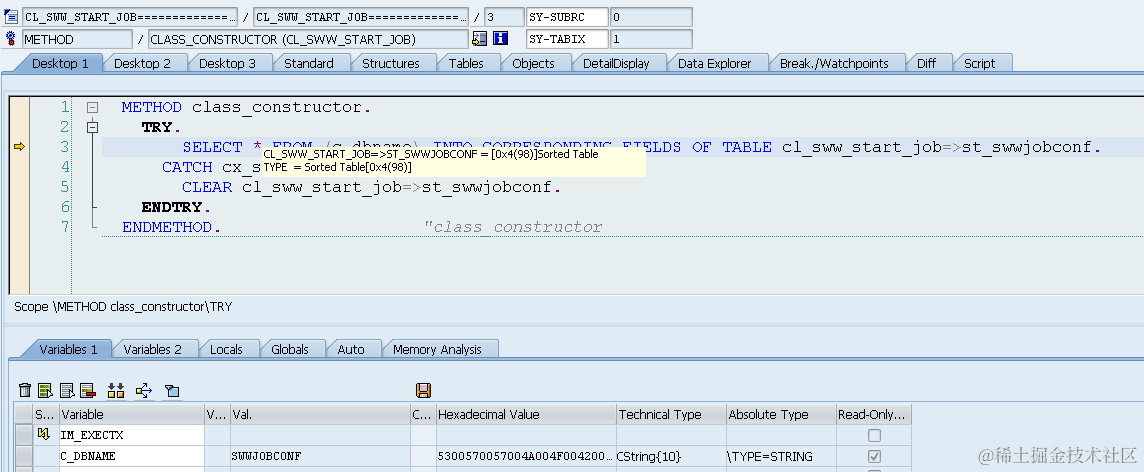The image size is (1144, 472).
Task: Toggle the Read-Only checkbox for IM_EXECTX
Action: pos(874,436)
